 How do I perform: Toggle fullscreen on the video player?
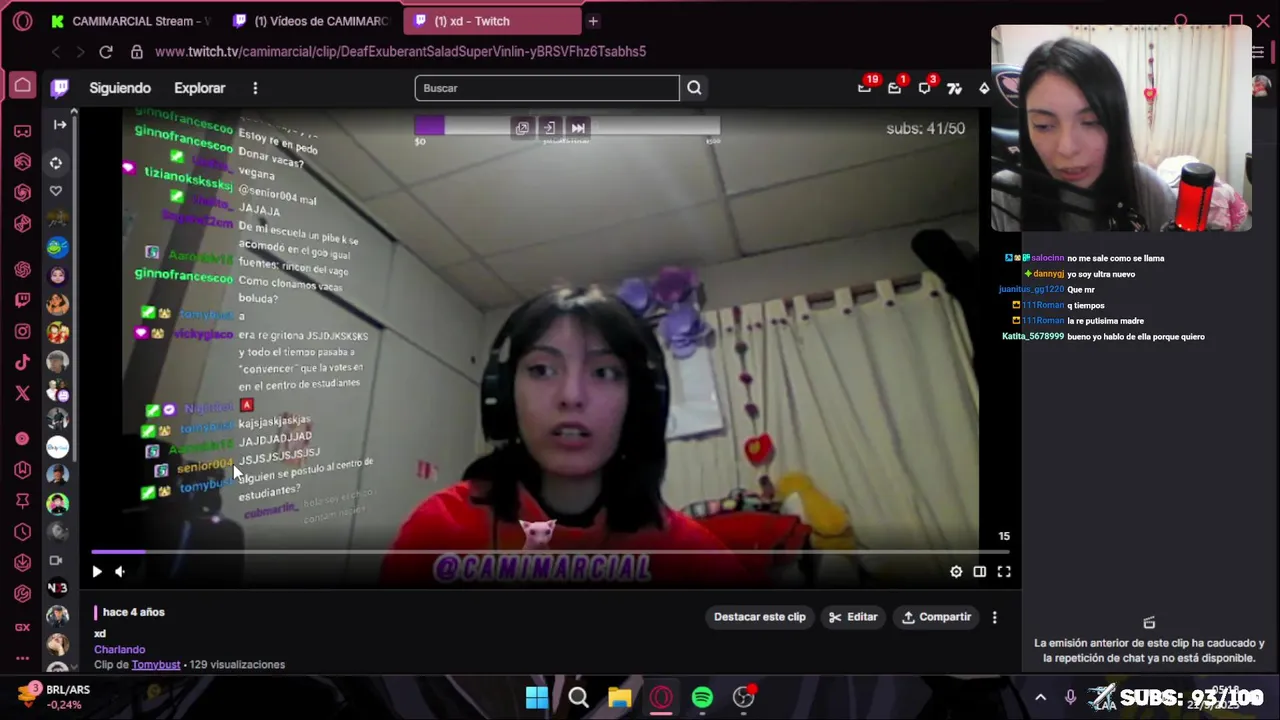pos(1004,572)
